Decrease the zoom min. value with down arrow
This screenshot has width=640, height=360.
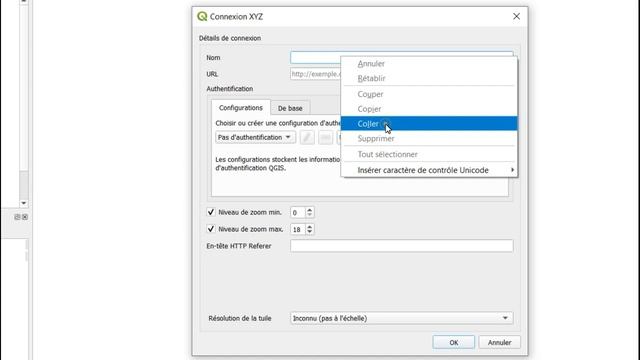(309, 215)
